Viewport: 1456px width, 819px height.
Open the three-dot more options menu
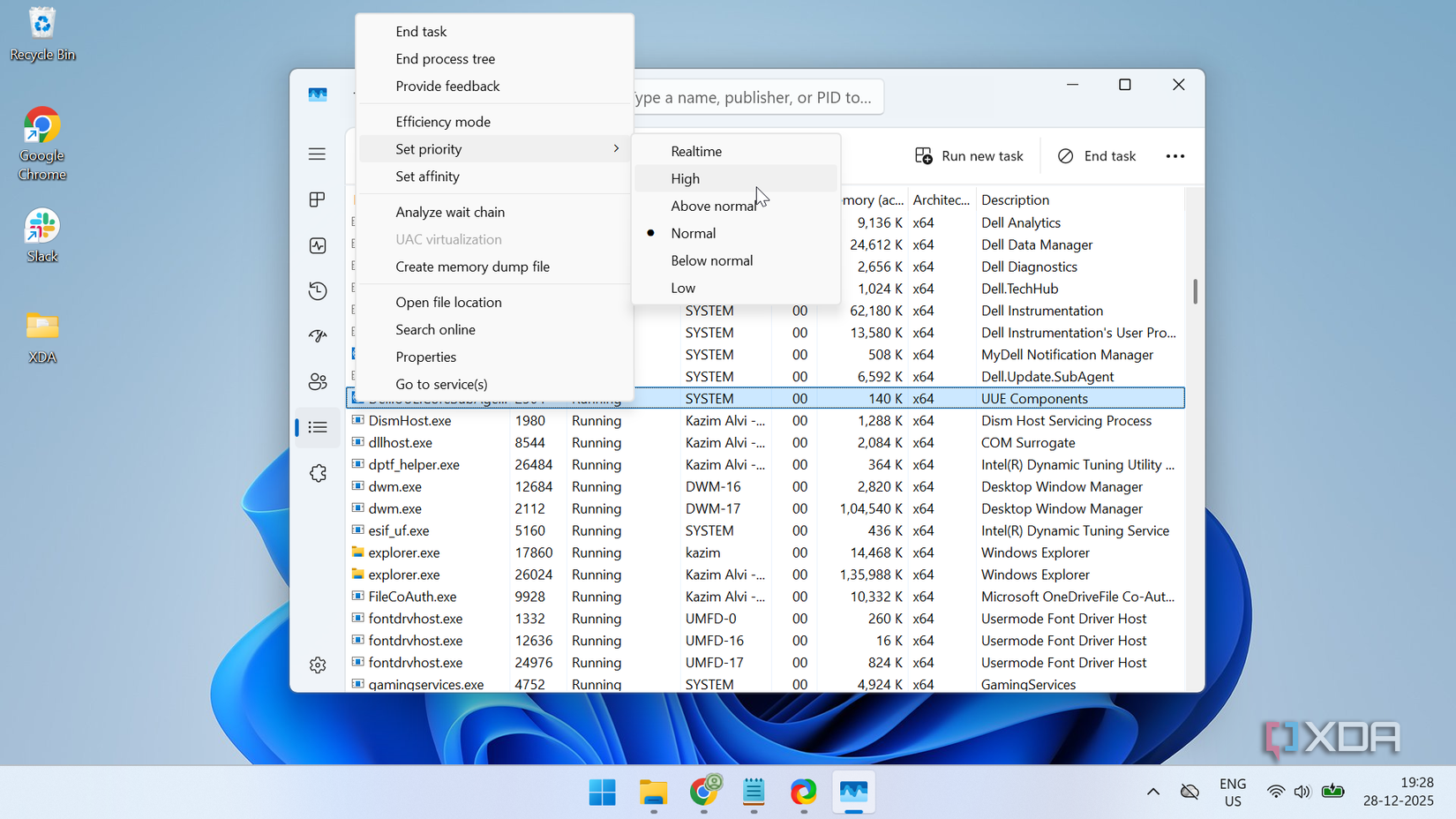click(x=1175, y=156)
